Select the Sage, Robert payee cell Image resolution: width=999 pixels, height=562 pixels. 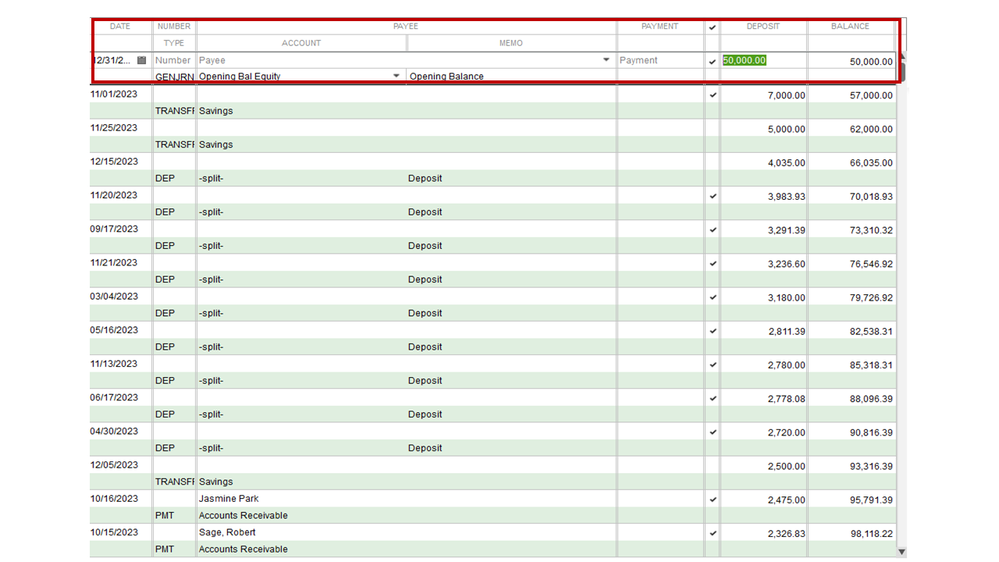point(227,532)
